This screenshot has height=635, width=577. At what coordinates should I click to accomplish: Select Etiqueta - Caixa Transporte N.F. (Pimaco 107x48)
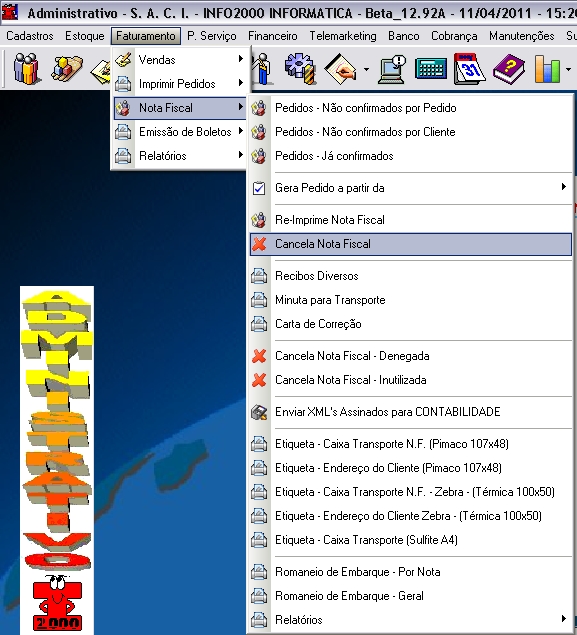tap(411, 444)
